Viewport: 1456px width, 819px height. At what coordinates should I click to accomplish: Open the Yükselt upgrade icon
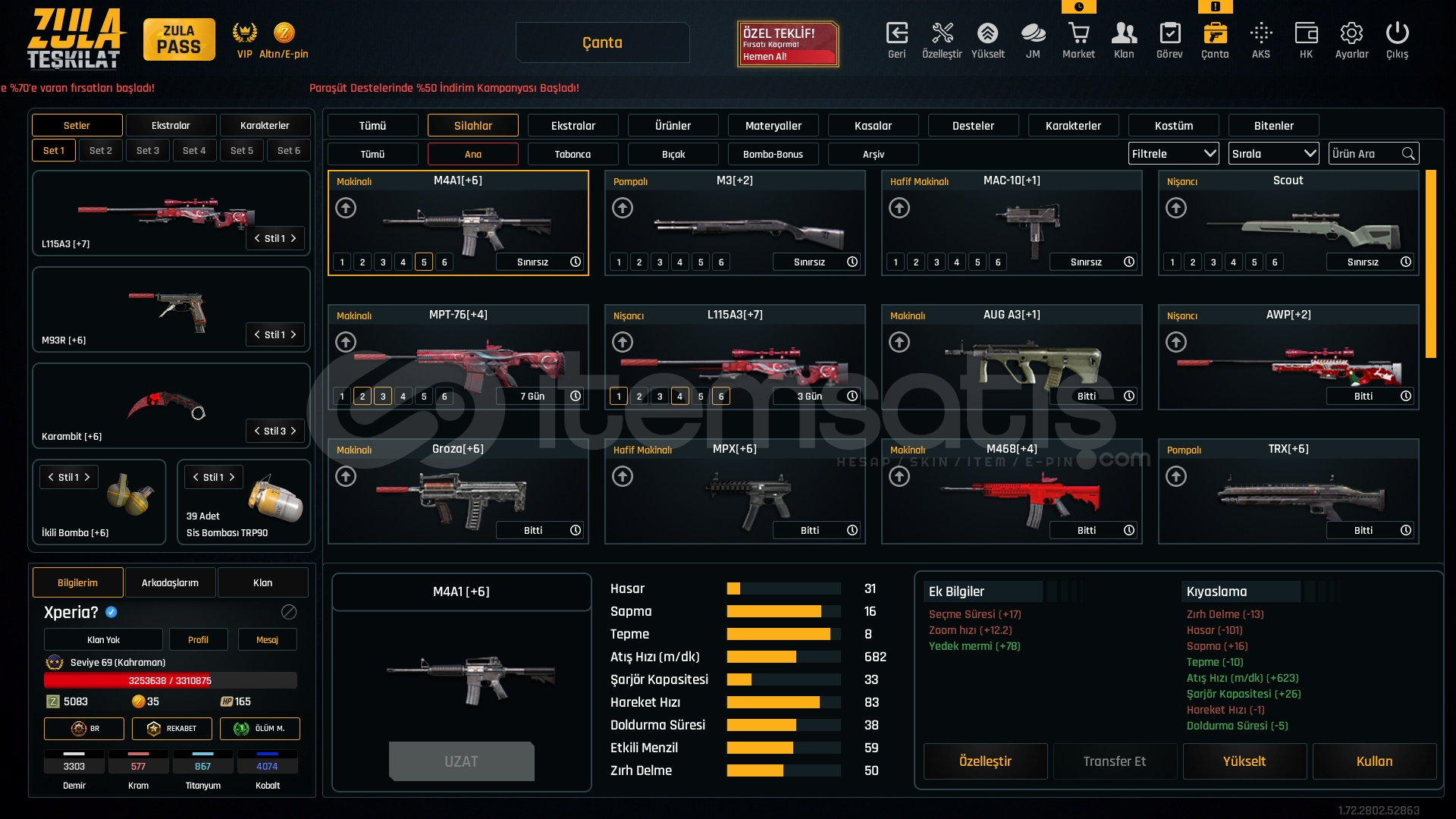[x=987, y=33]
